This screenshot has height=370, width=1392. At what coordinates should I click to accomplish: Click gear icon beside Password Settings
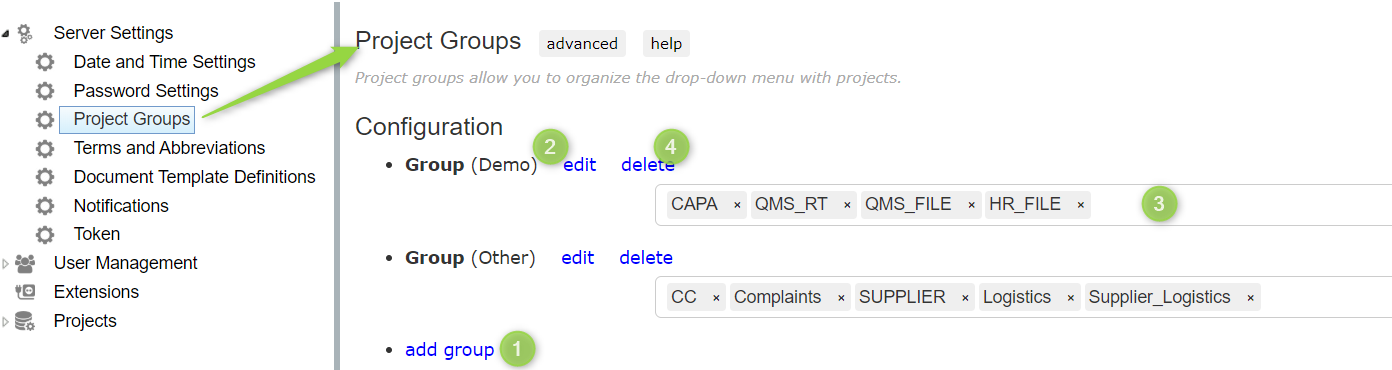(x=45, y=91)
